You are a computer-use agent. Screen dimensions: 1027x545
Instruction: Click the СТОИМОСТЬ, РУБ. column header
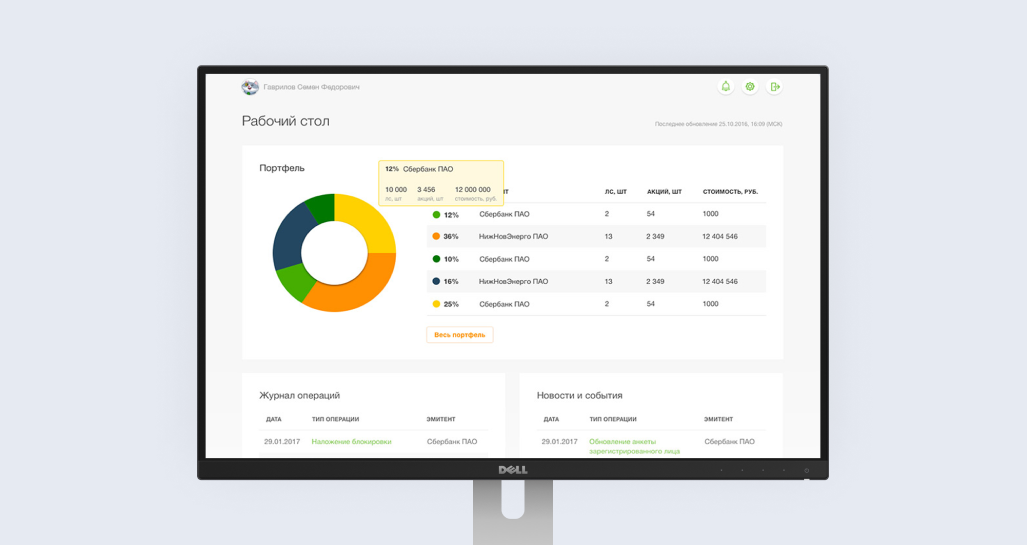click(x=730, y=192)
